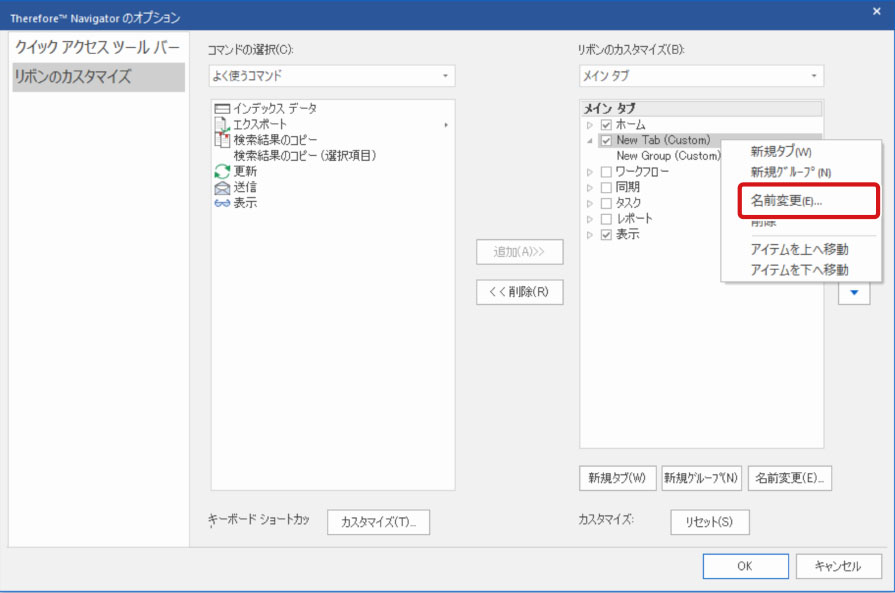Click the green 更新 refresh icon
This screenshot has width=895, height=593.
click(222, 171)
